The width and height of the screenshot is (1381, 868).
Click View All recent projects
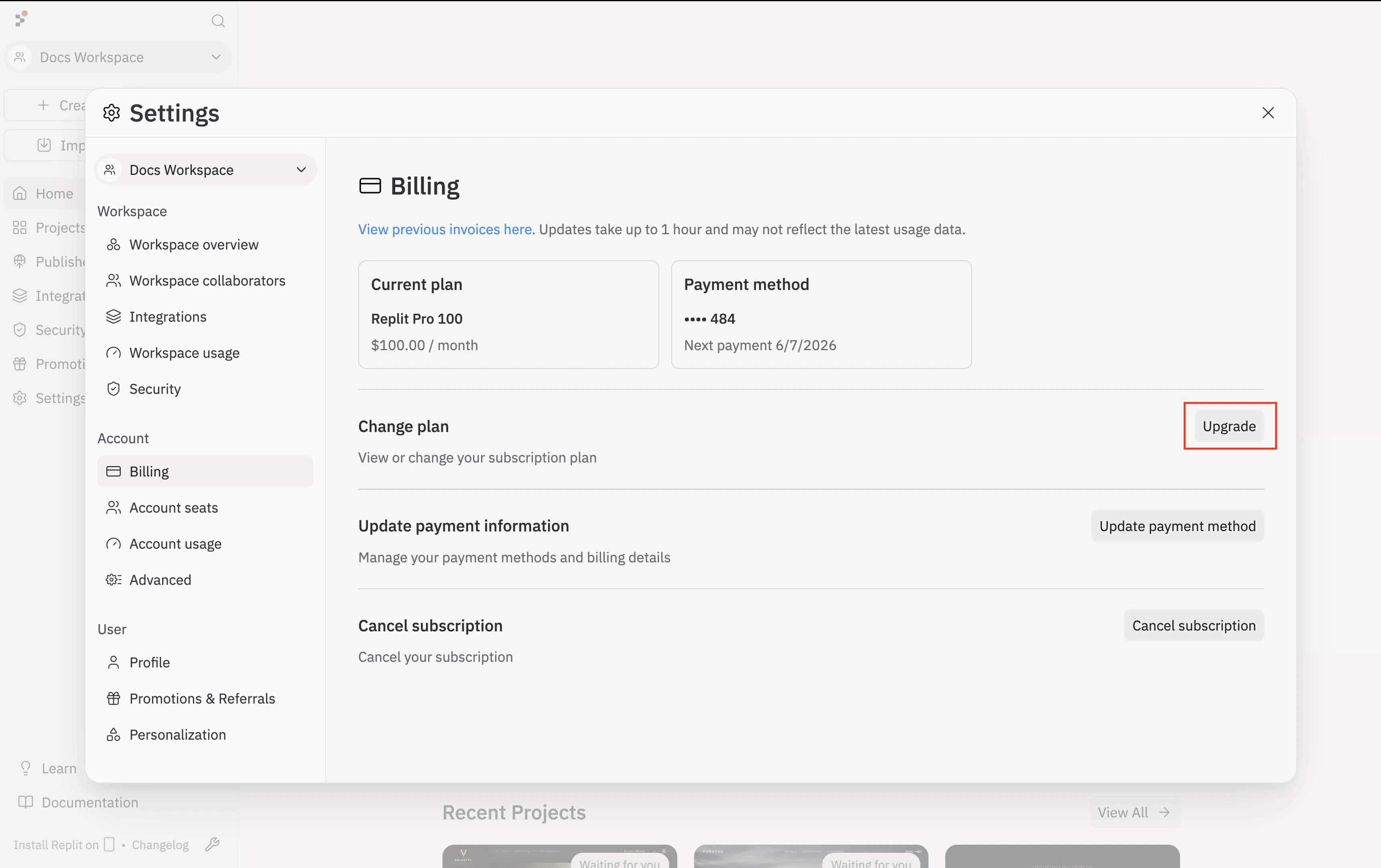coord(1134,812)
